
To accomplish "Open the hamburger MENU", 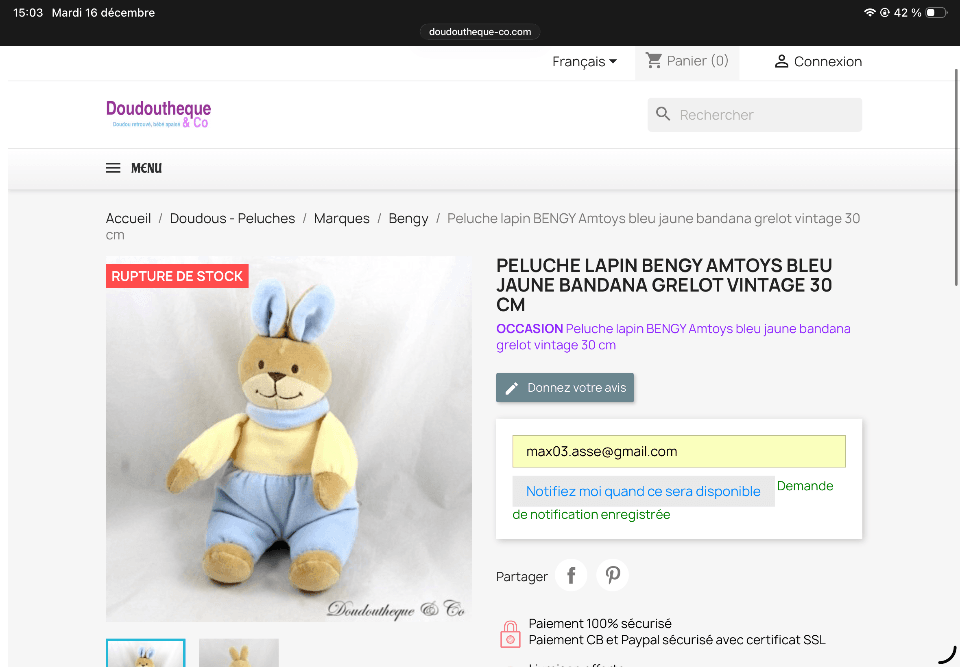I will [x=133, y=168].
